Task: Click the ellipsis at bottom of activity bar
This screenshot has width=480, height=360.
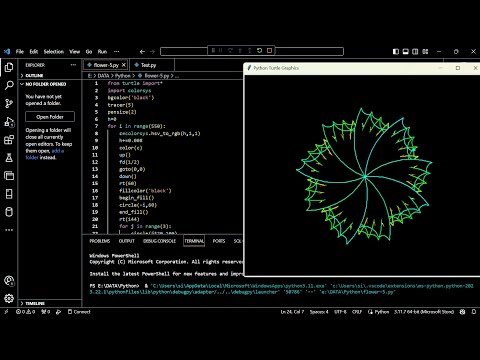Action: tap(9, 230)
